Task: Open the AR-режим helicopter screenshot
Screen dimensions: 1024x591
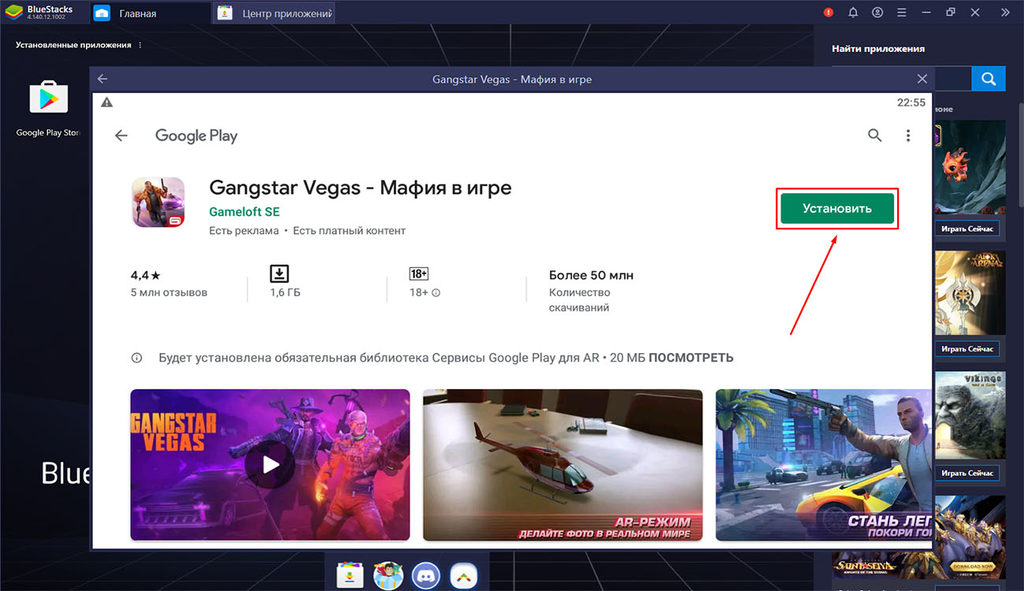Action: [562, 465]
